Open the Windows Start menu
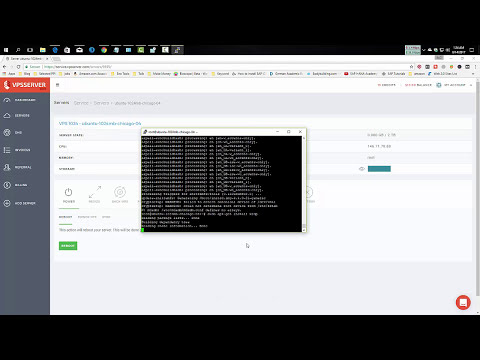The height and width of the screenshot is (360, 480). coord(6,50)
